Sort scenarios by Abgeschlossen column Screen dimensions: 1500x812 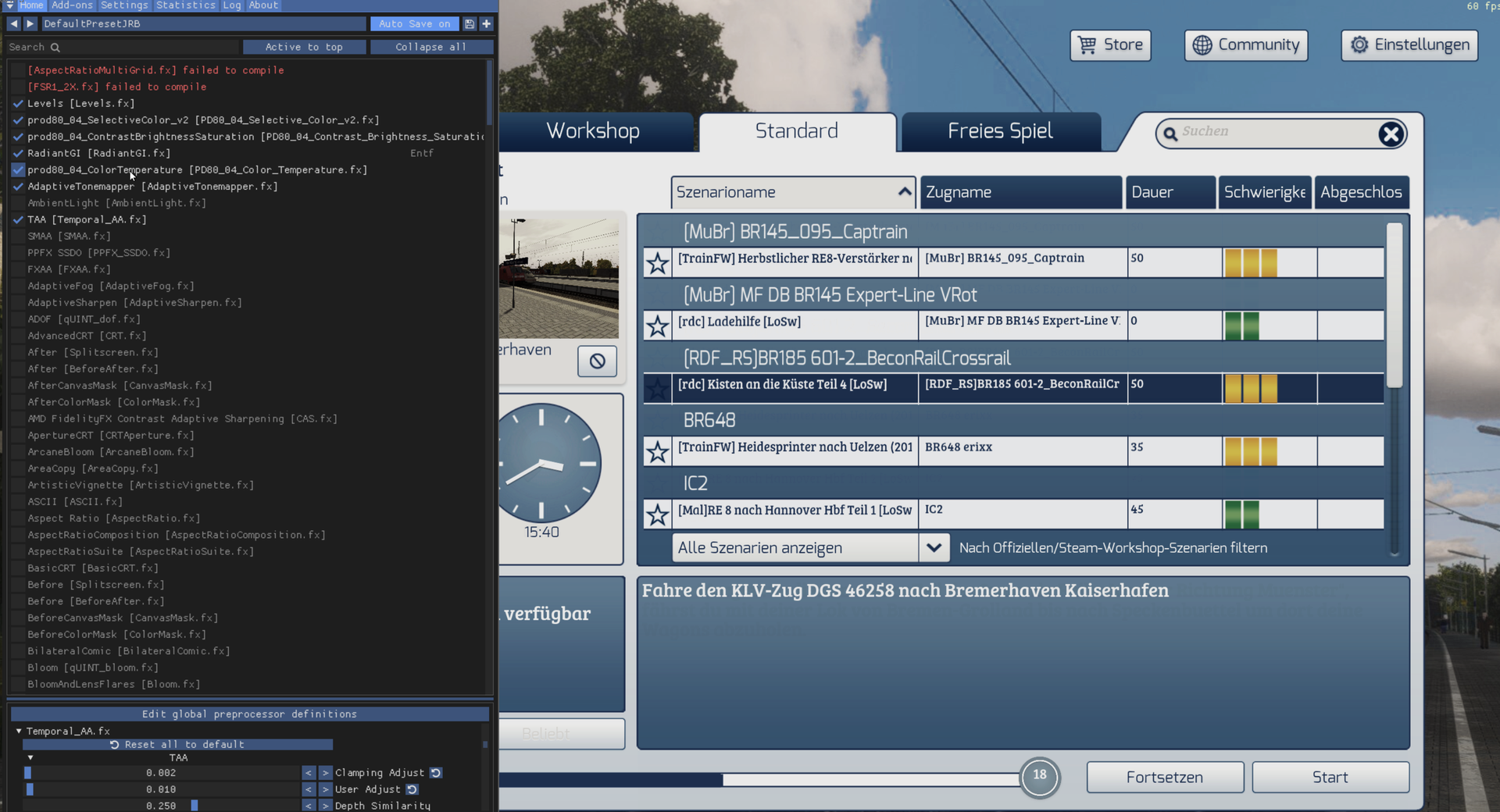pyautogui.click(x=1362, y=192)
